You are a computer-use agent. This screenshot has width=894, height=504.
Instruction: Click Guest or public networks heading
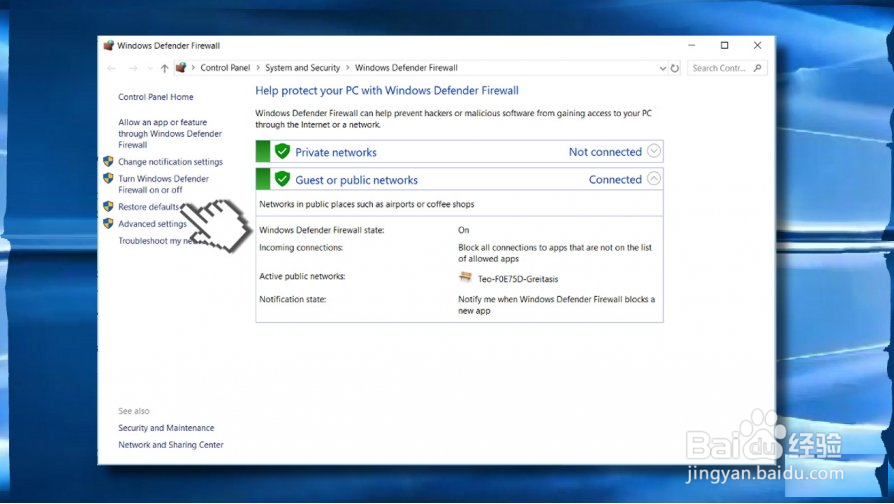(x=356, y=180)
